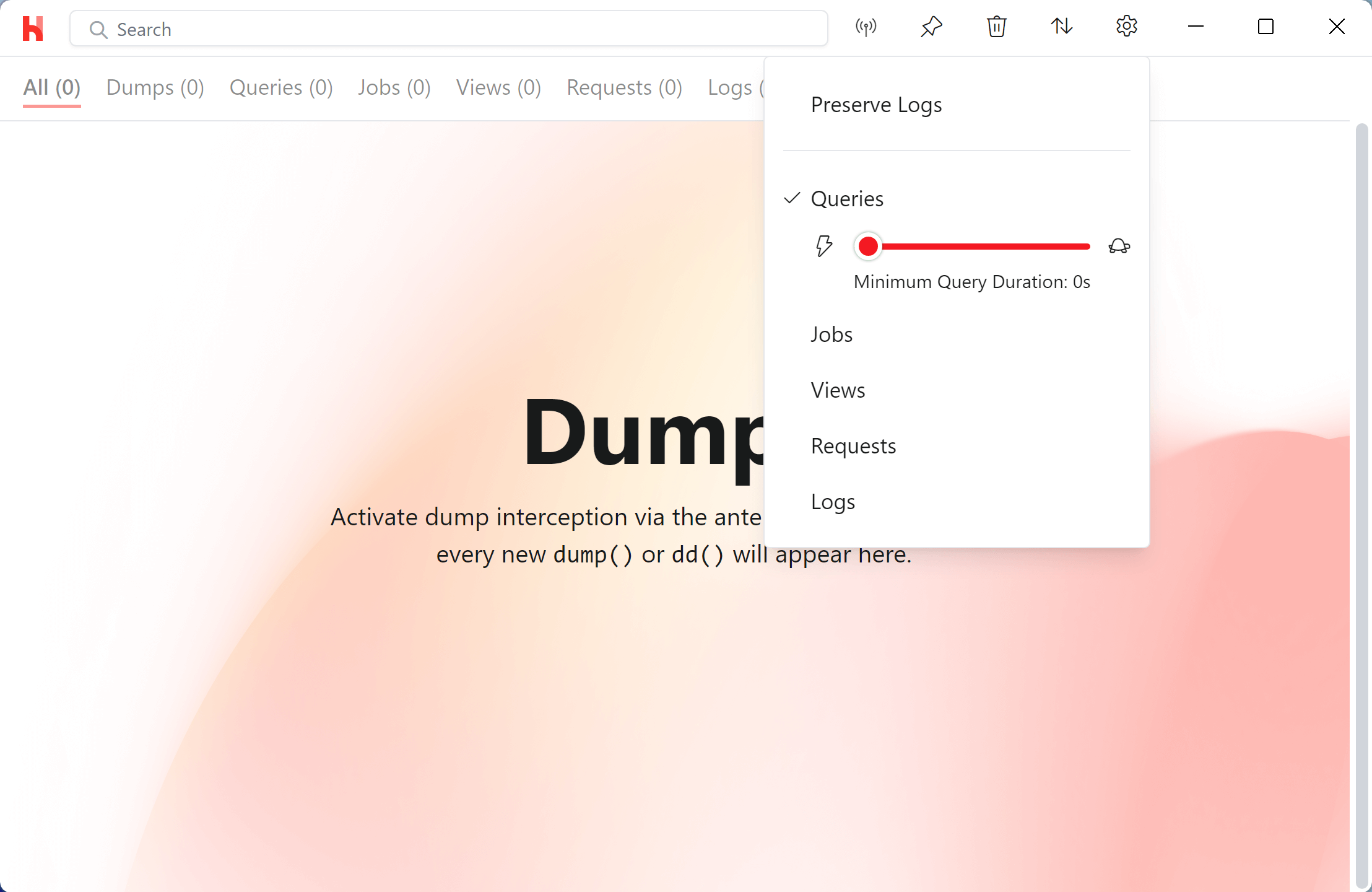Select Requests in the settings menu
This screenshot has height=892, width=1372.
click(x=853, y=445)
